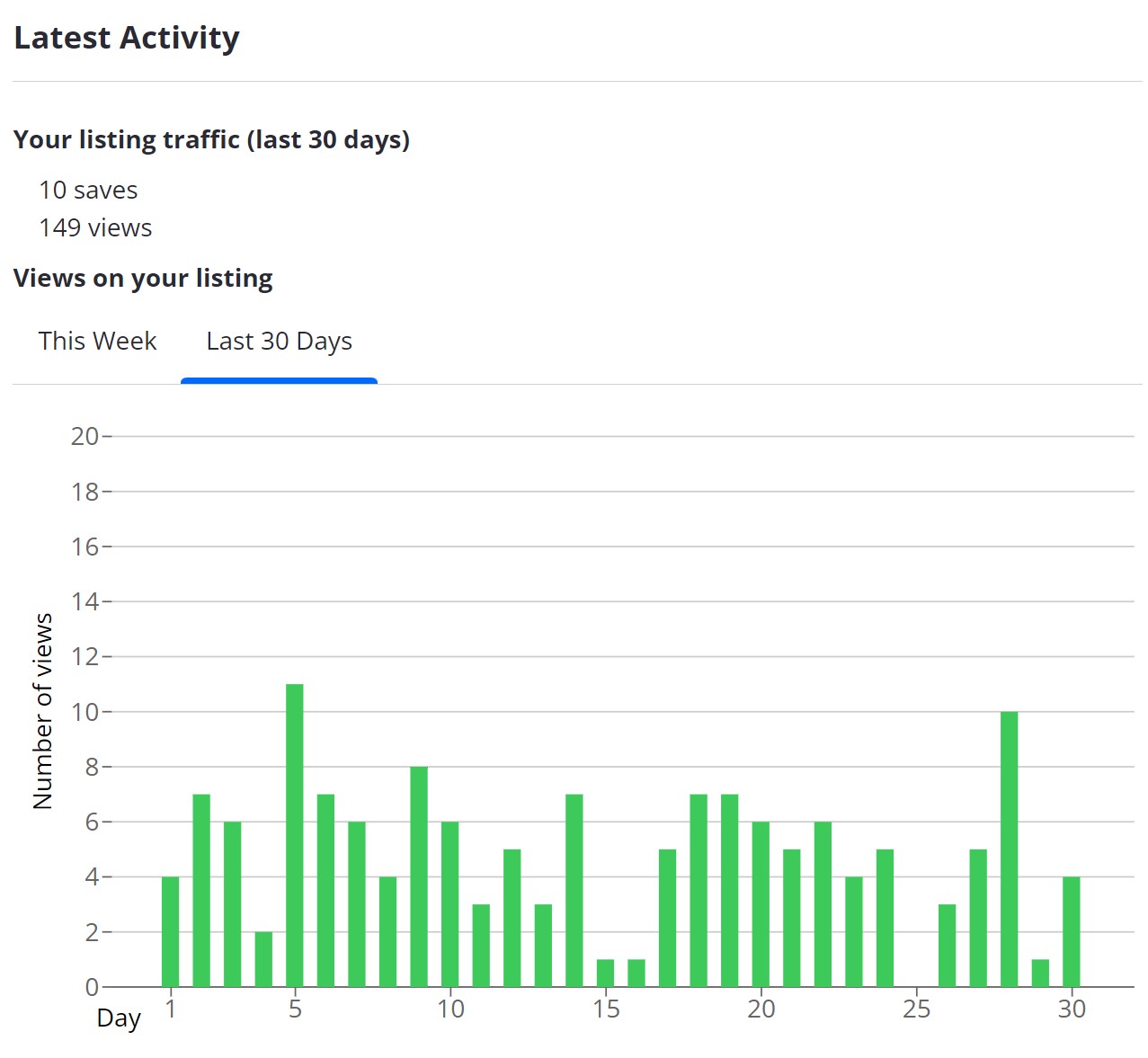This screenshot has height=1058, width=1148.
Task: Select the Last 30 Days tab
Action: click(x=279, y=342)
